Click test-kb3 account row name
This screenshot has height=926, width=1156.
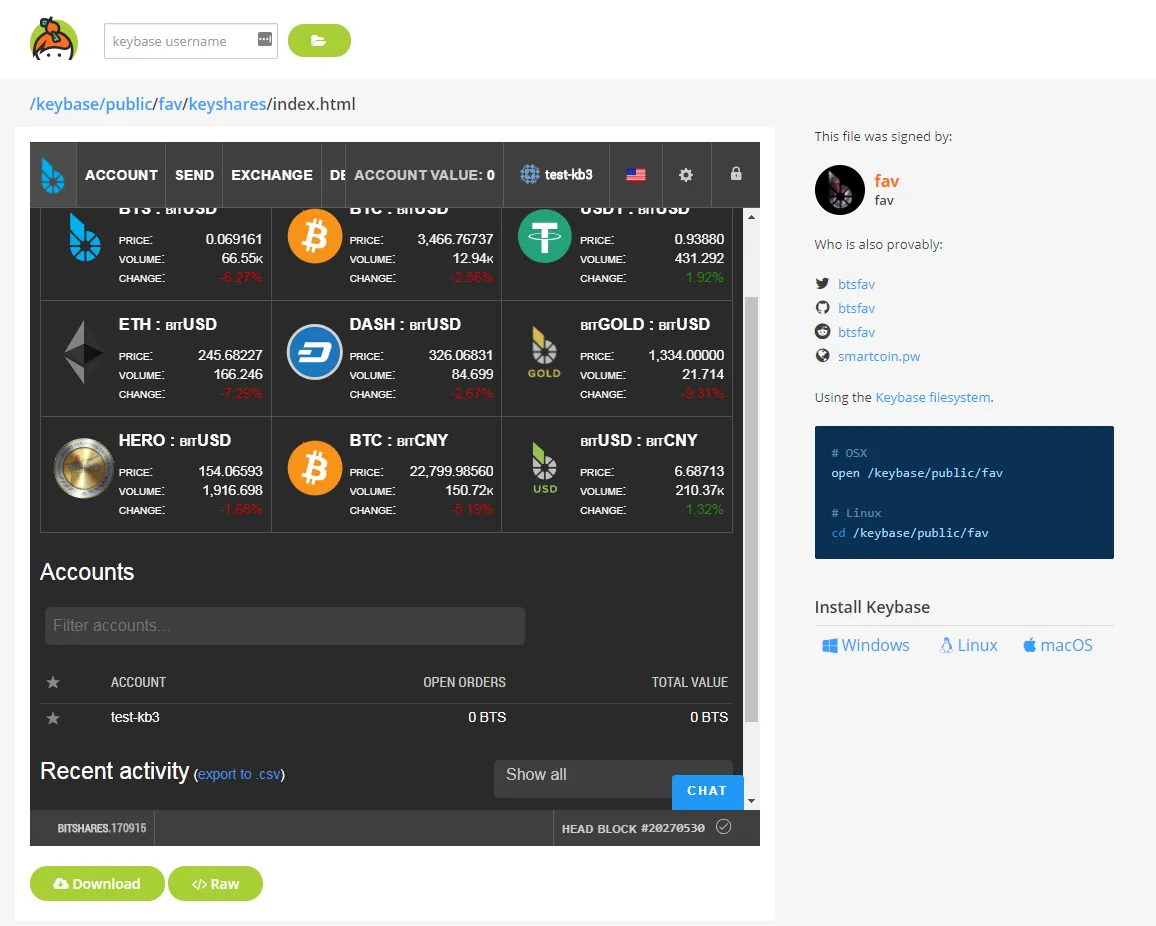135,717
